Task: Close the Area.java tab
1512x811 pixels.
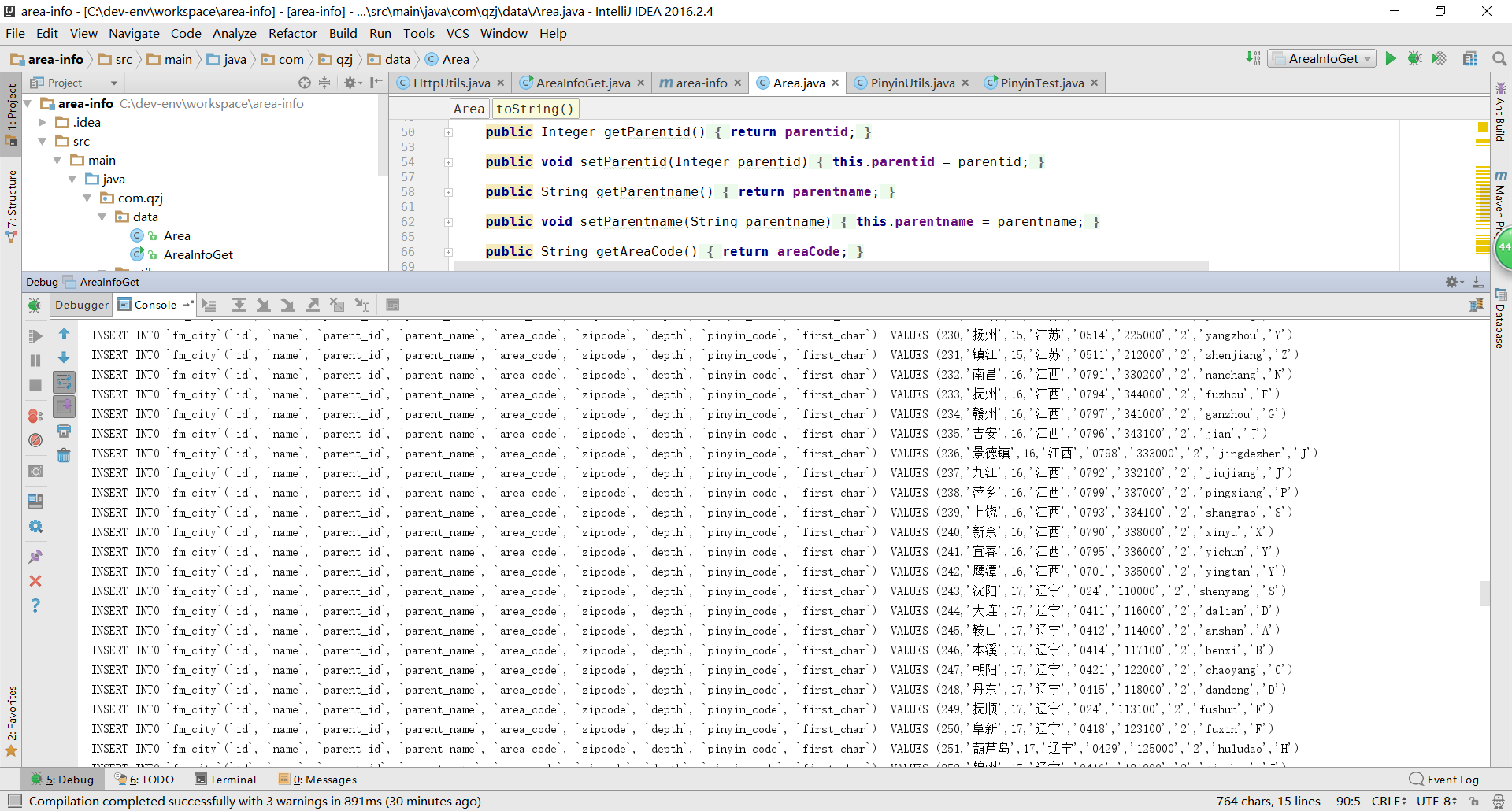Action: (x=836, y=83)
